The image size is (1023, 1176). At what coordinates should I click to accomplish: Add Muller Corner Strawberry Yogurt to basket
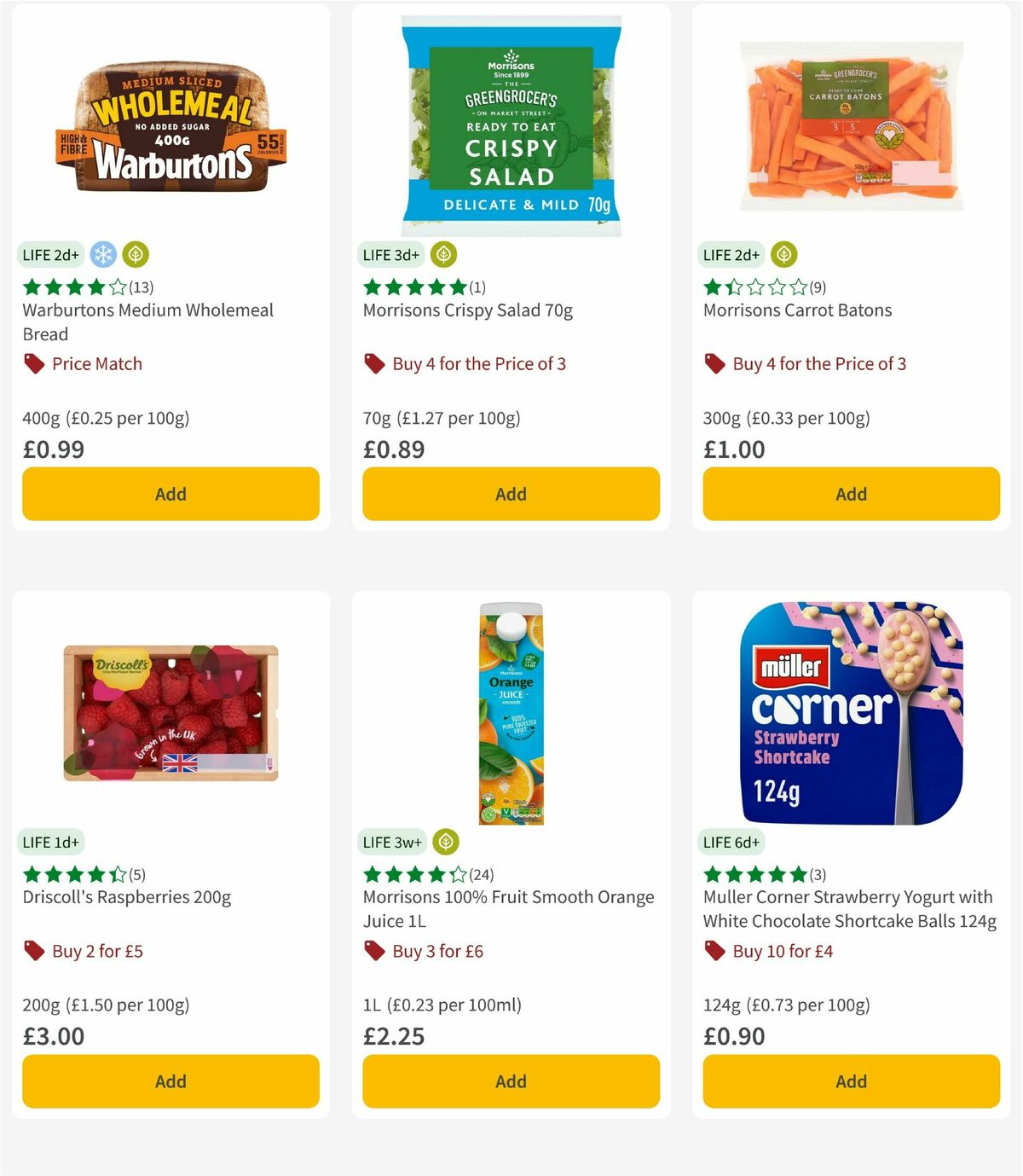(850, 1081)
